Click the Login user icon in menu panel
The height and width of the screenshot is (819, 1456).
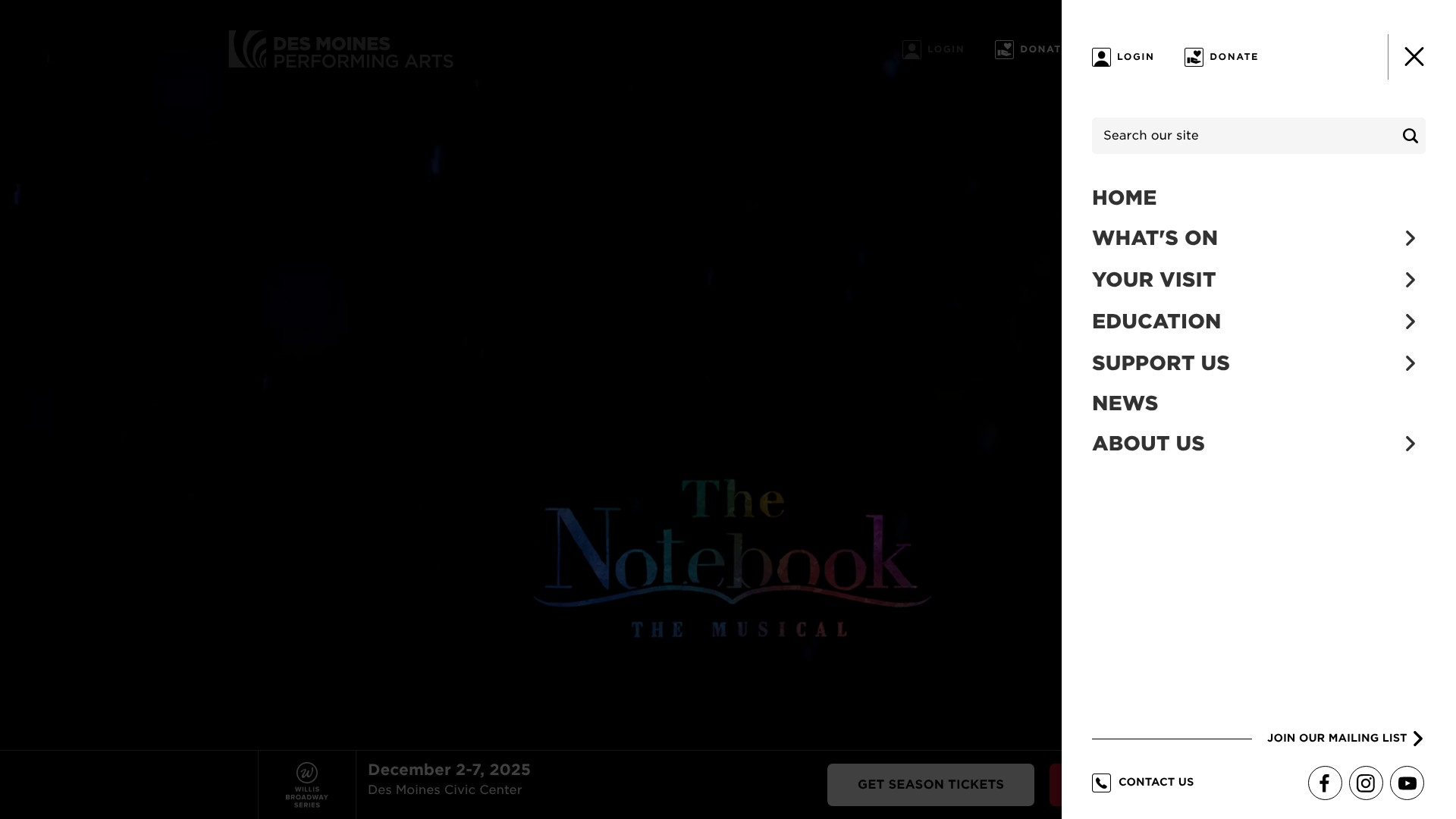point(1101,57)
